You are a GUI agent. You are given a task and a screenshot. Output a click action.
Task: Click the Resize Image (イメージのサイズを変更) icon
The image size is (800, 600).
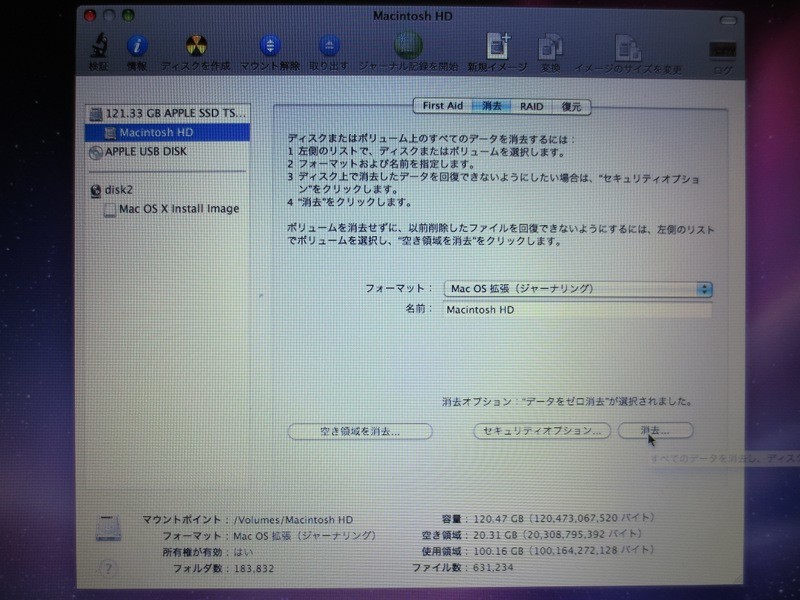pos(628,48)
